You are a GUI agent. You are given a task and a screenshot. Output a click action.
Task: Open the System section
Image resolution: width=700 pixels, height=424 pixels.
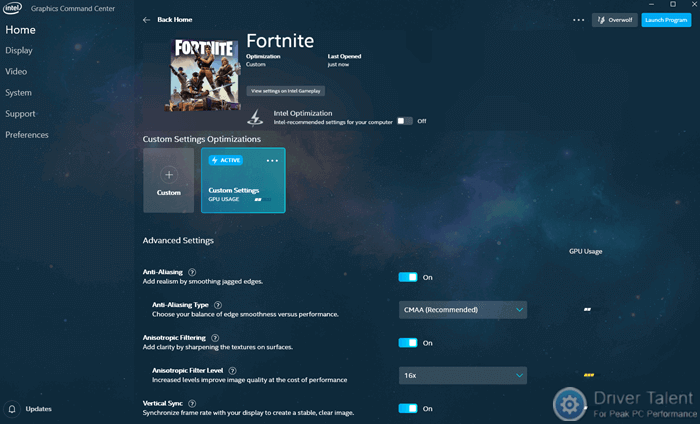pyautogui.click(x=18, y=93)
